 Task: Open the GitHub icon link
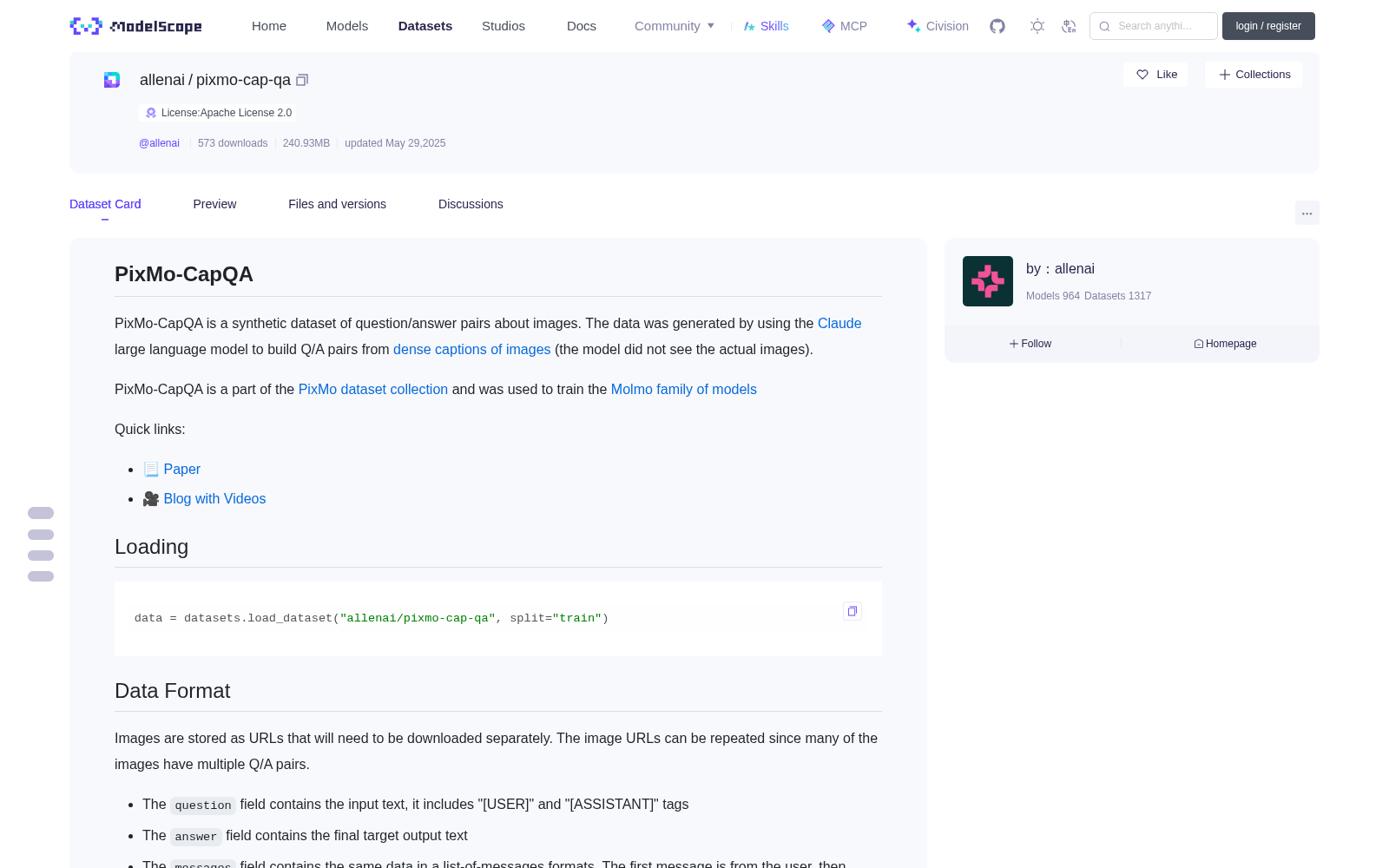tap(997, 26)
